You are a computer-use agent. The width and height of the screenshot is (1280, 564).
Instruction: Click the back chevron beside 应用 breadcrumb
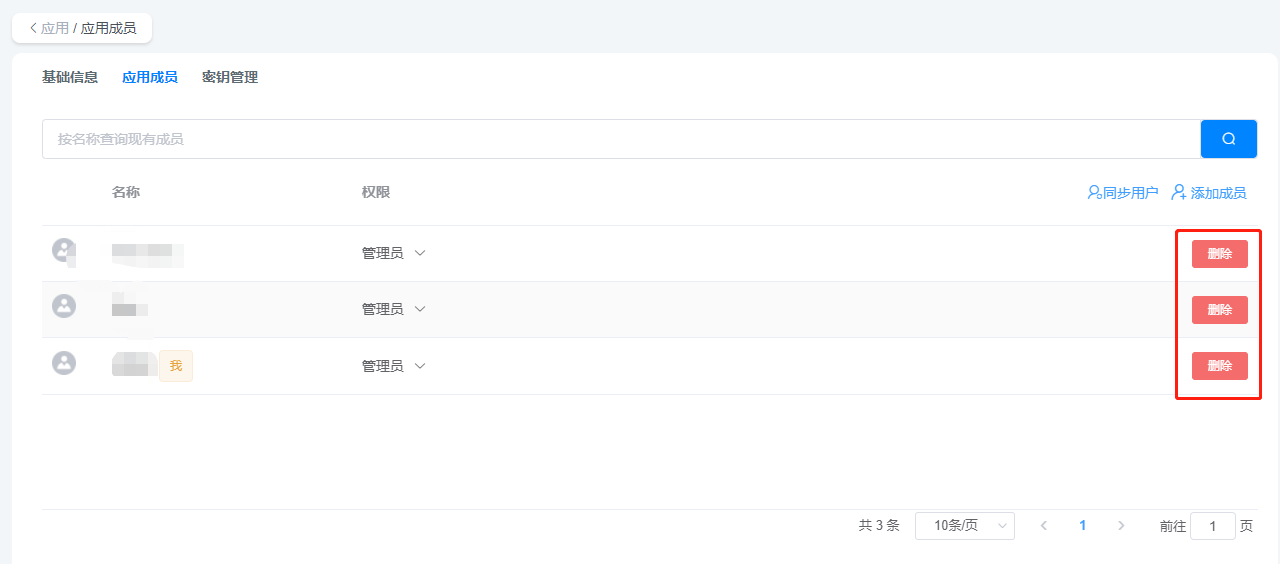[x=33, y=28]
